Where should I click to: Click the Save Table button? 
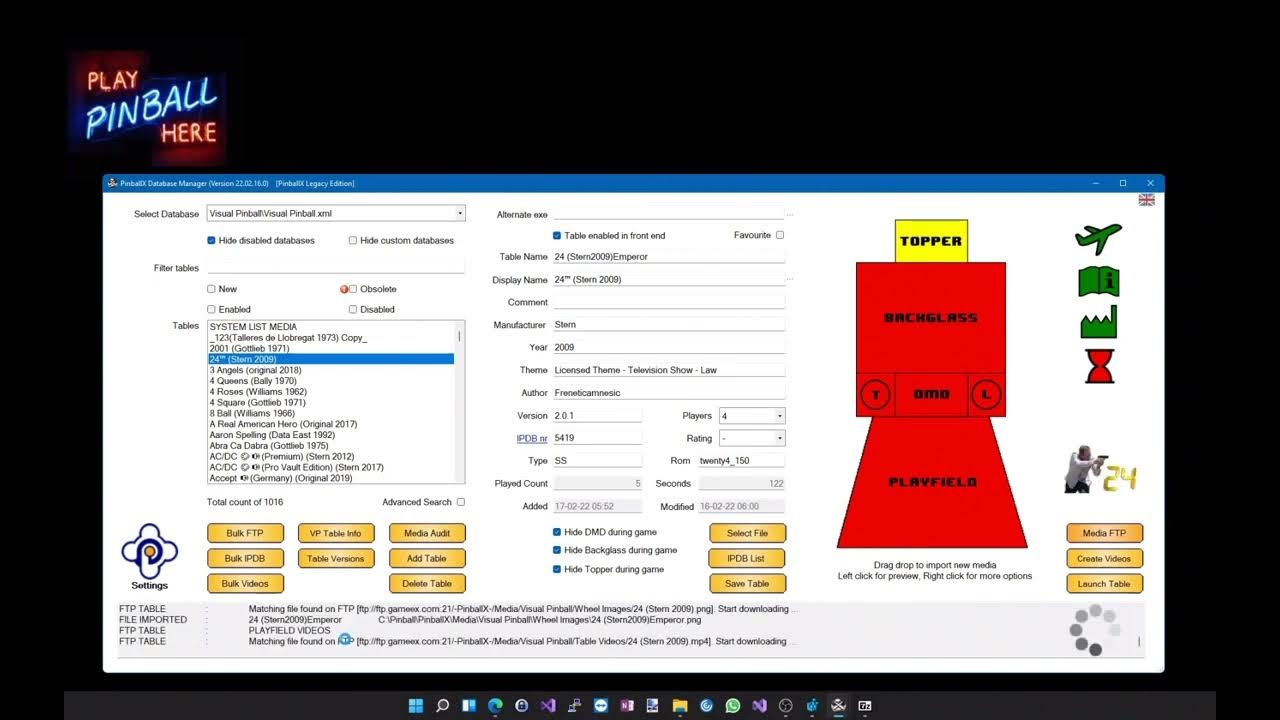tap(747, 583)
